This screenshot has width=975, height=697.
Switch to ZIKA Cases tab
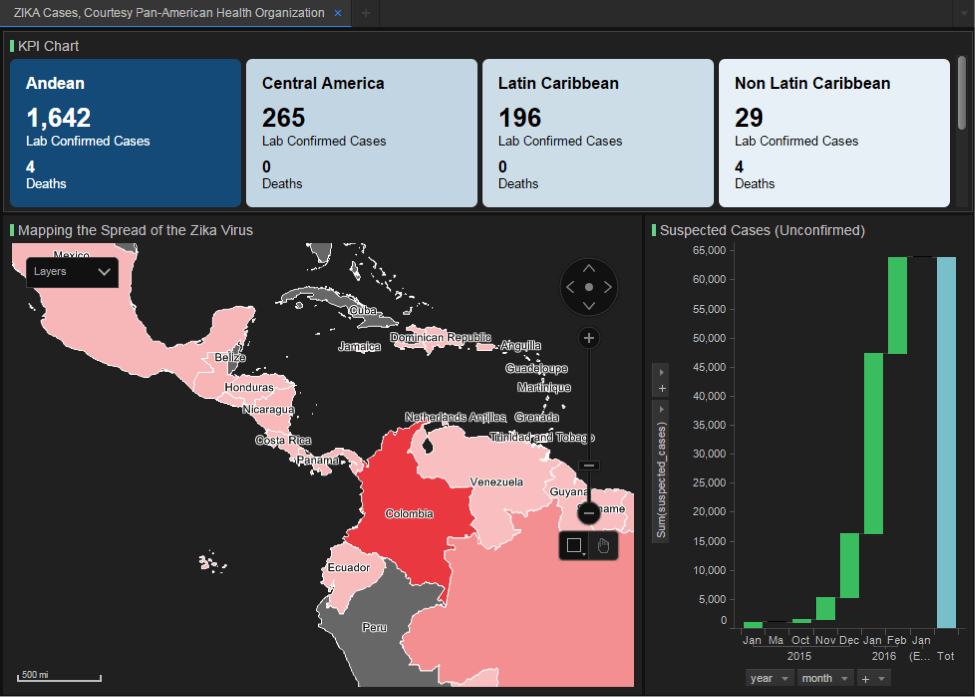coord(169,13)
